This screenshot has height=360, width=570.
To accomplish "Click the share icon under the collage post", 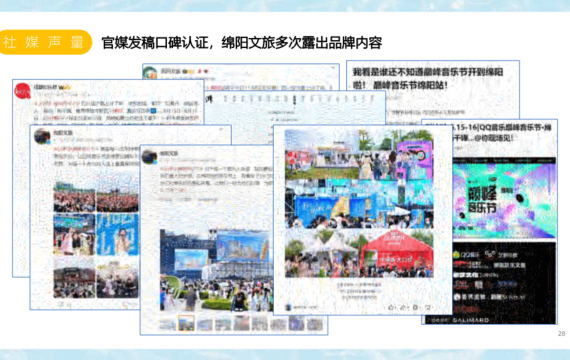I will tap(403, 308).
